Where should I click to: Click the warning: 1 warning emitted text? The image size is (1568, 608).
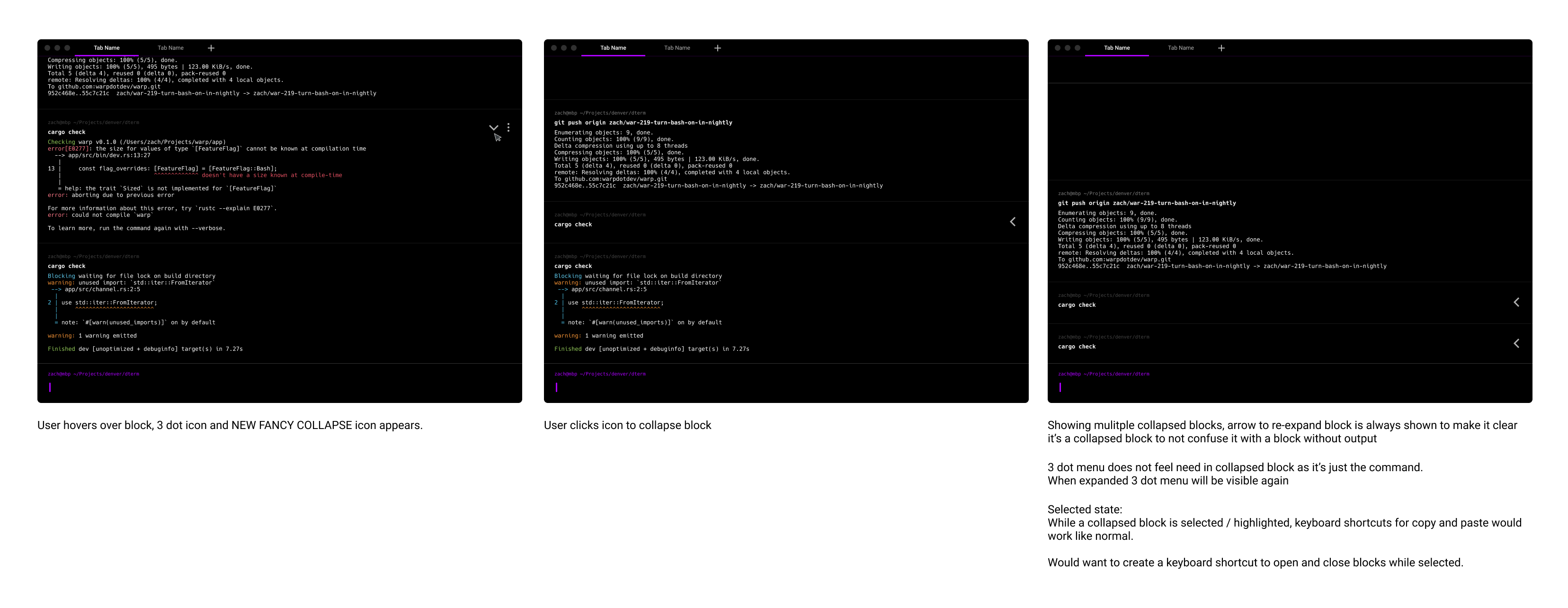92,335
